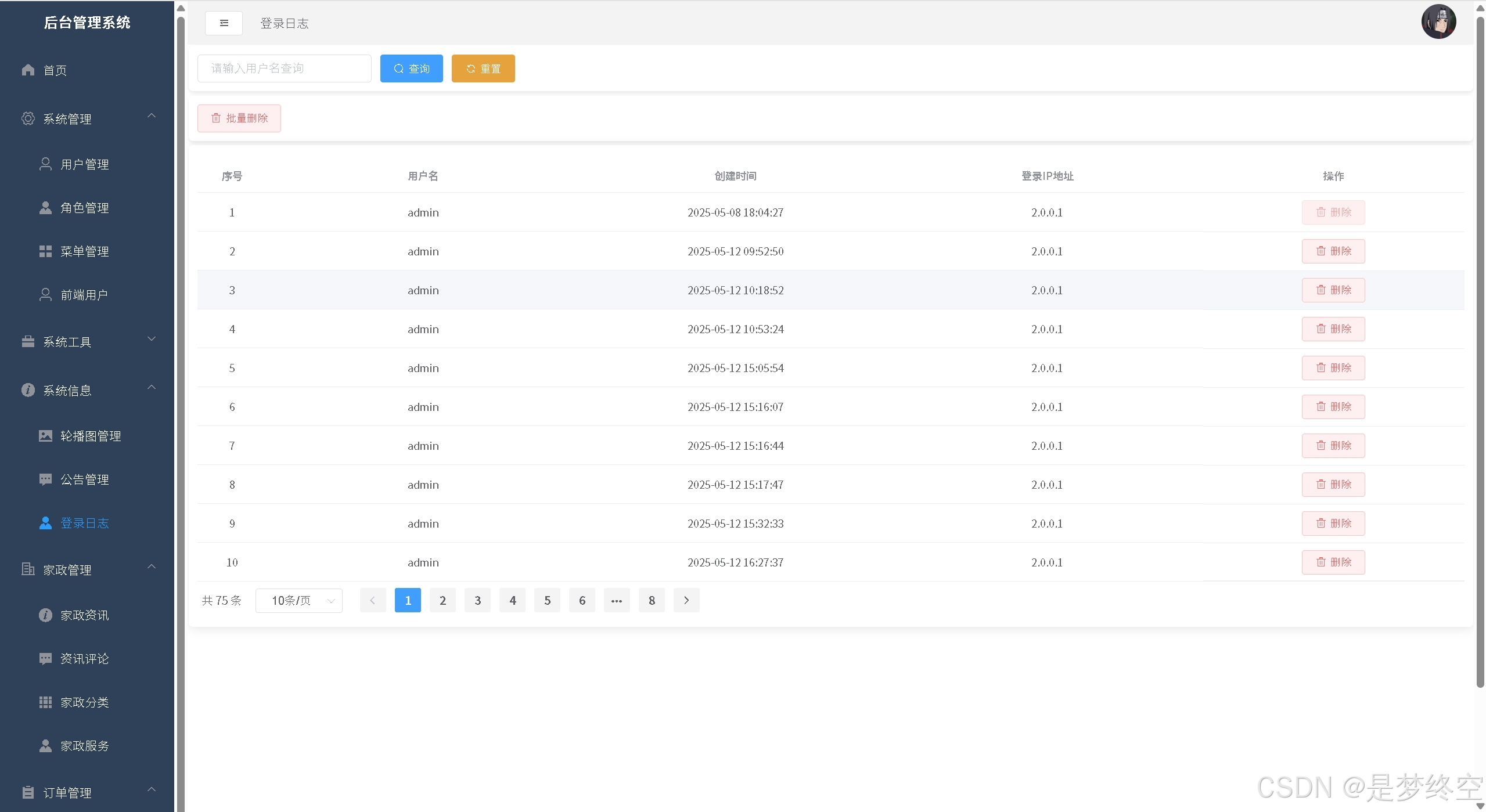Click the 公告管理 chat bubble icon
Viewport: 1486px width, 812px height.
point(45,479)
